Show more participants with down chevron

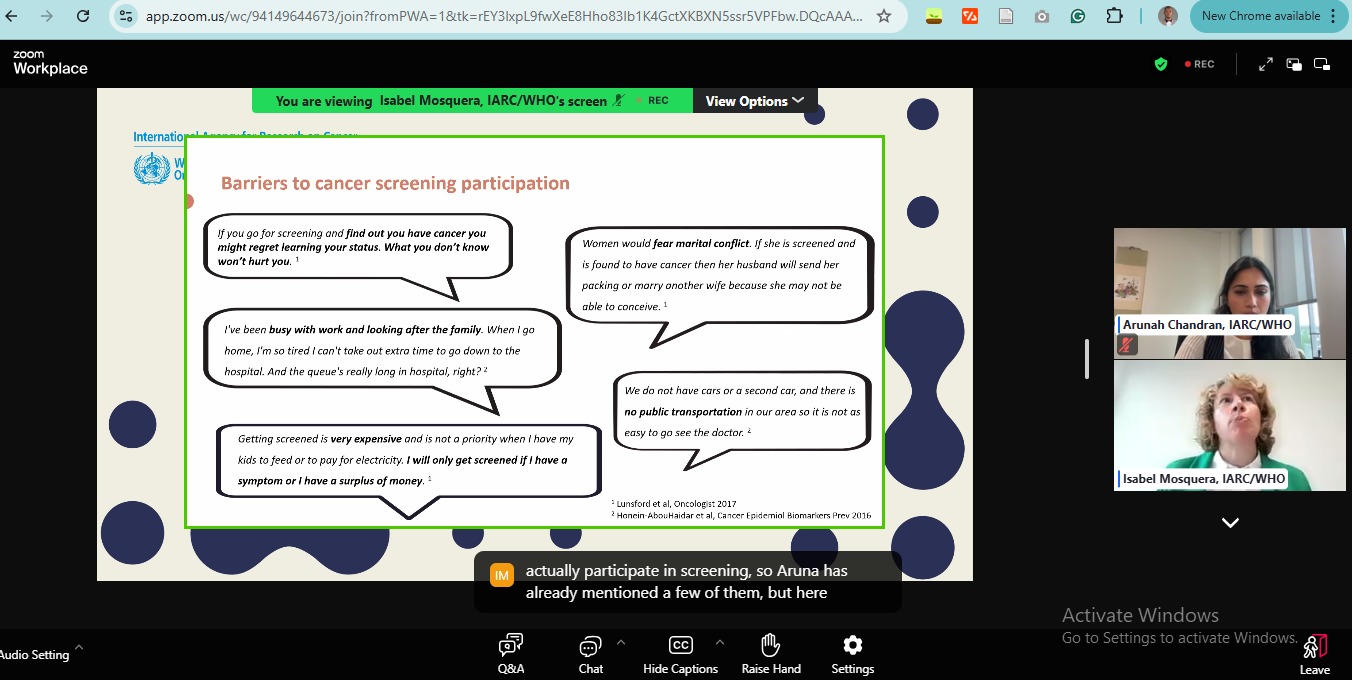coord(1230,522)
